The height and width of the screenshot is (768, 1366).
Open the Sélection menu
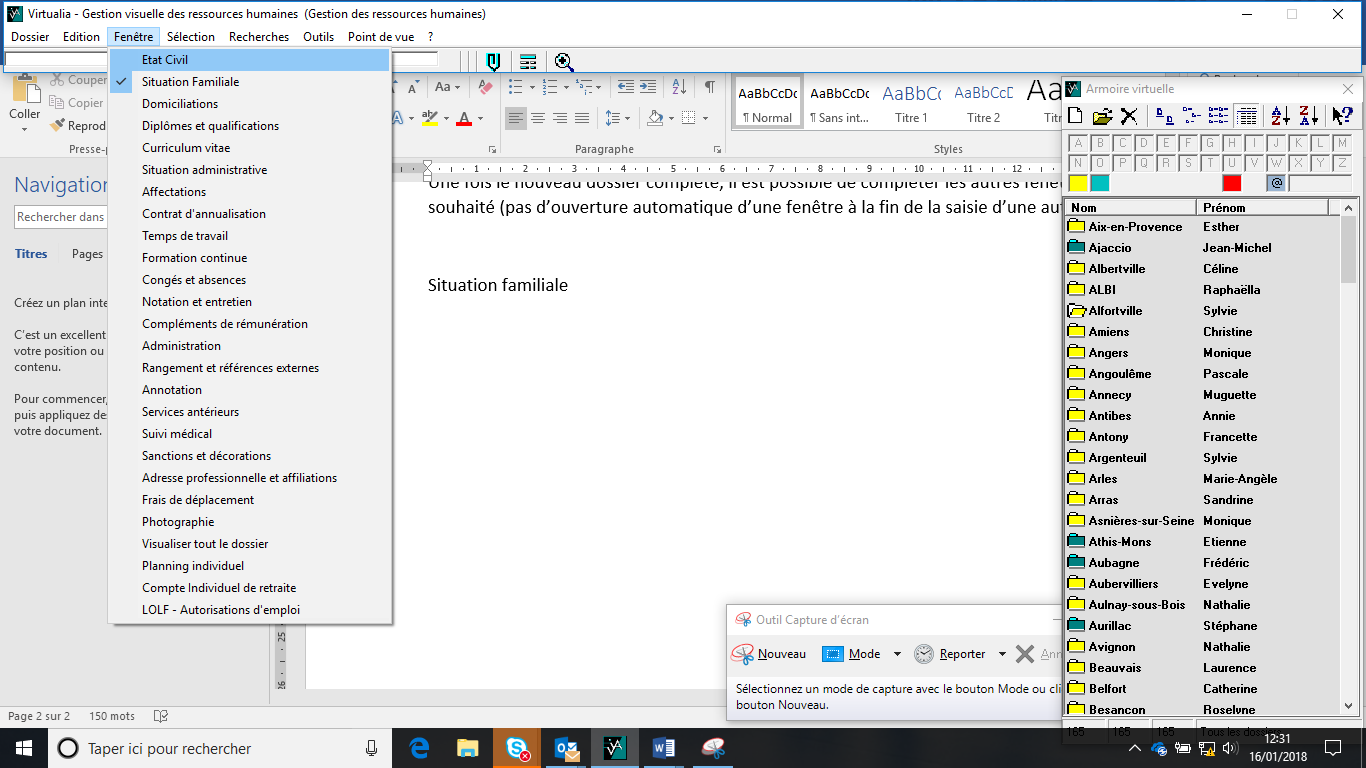pos(191,37)
